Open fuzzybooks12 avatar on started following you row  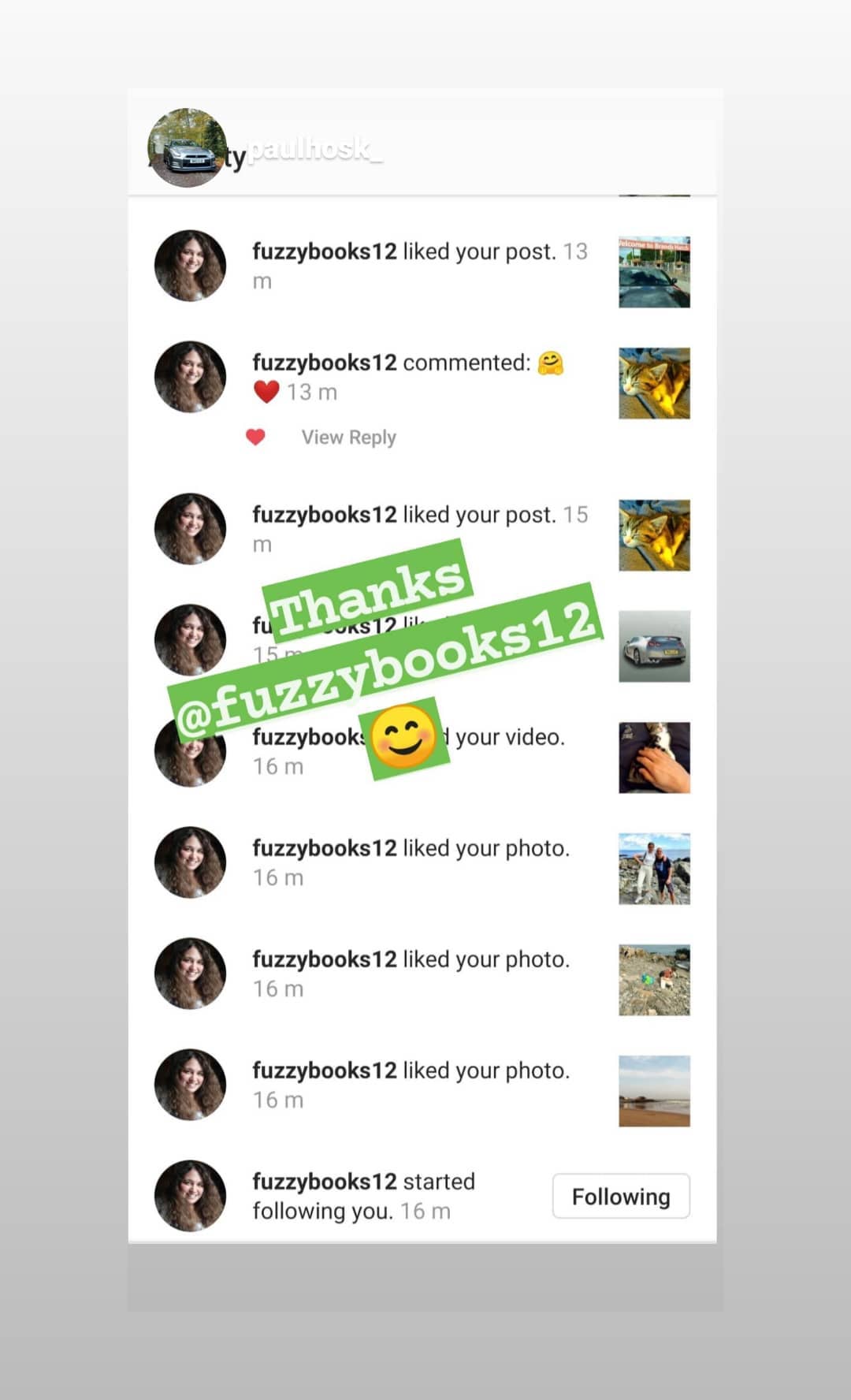[x=190, y=1196]
